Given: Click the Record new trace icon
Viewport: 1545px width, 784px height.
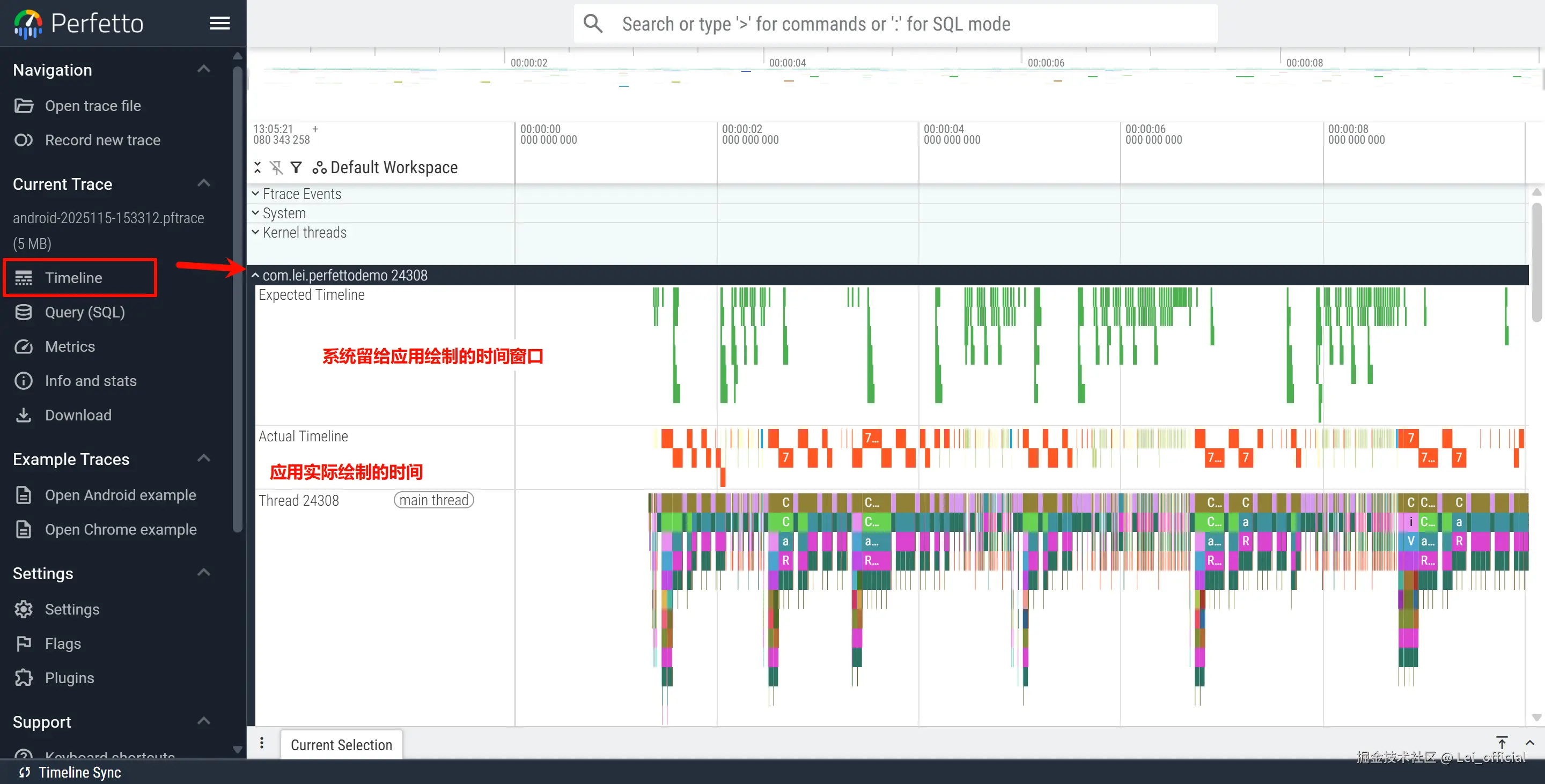Looking at the screenshot, I should 24,140.
